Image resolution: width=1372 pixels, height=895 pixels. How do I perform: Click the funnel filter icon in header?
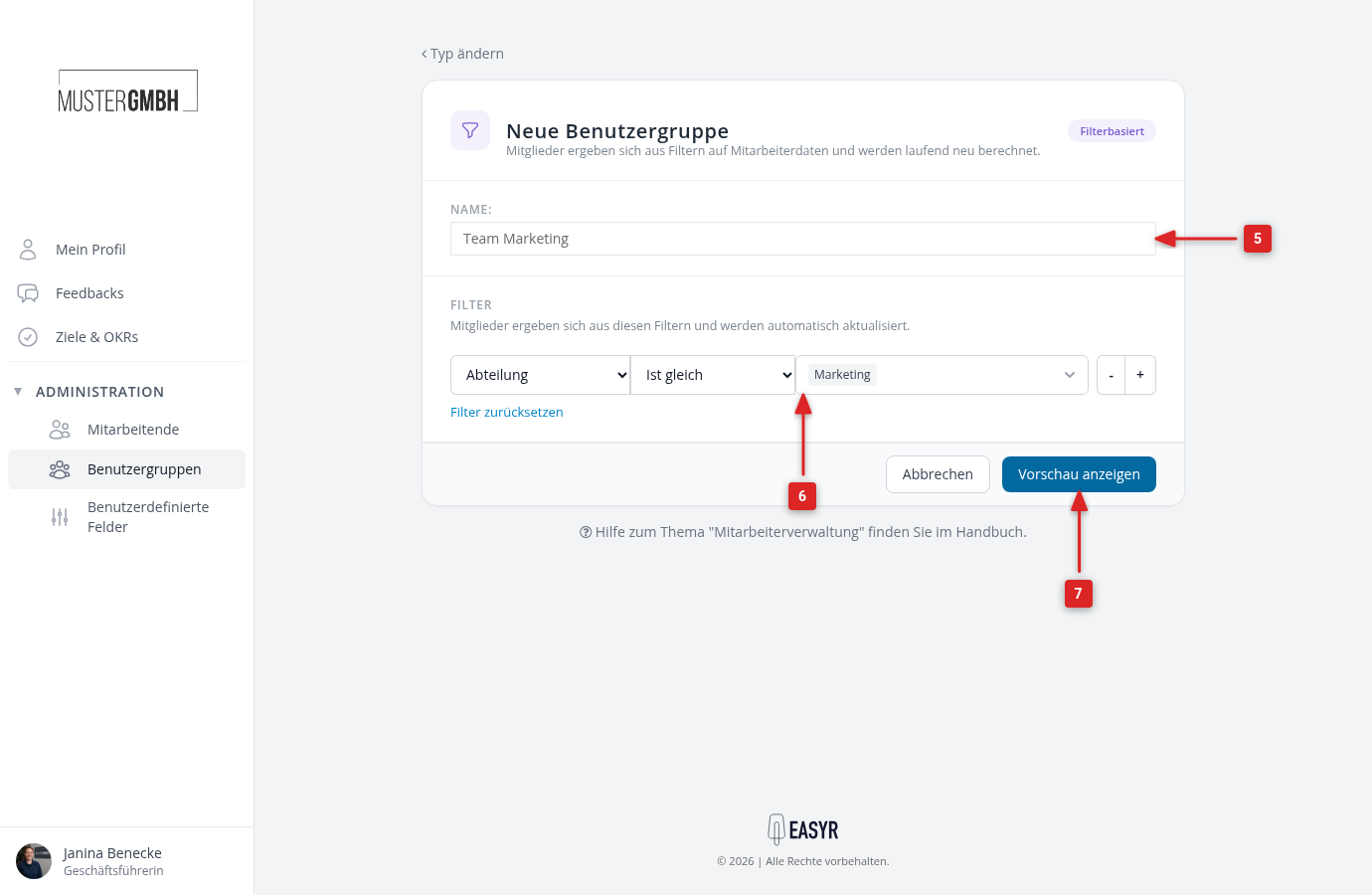click(470, 130)
